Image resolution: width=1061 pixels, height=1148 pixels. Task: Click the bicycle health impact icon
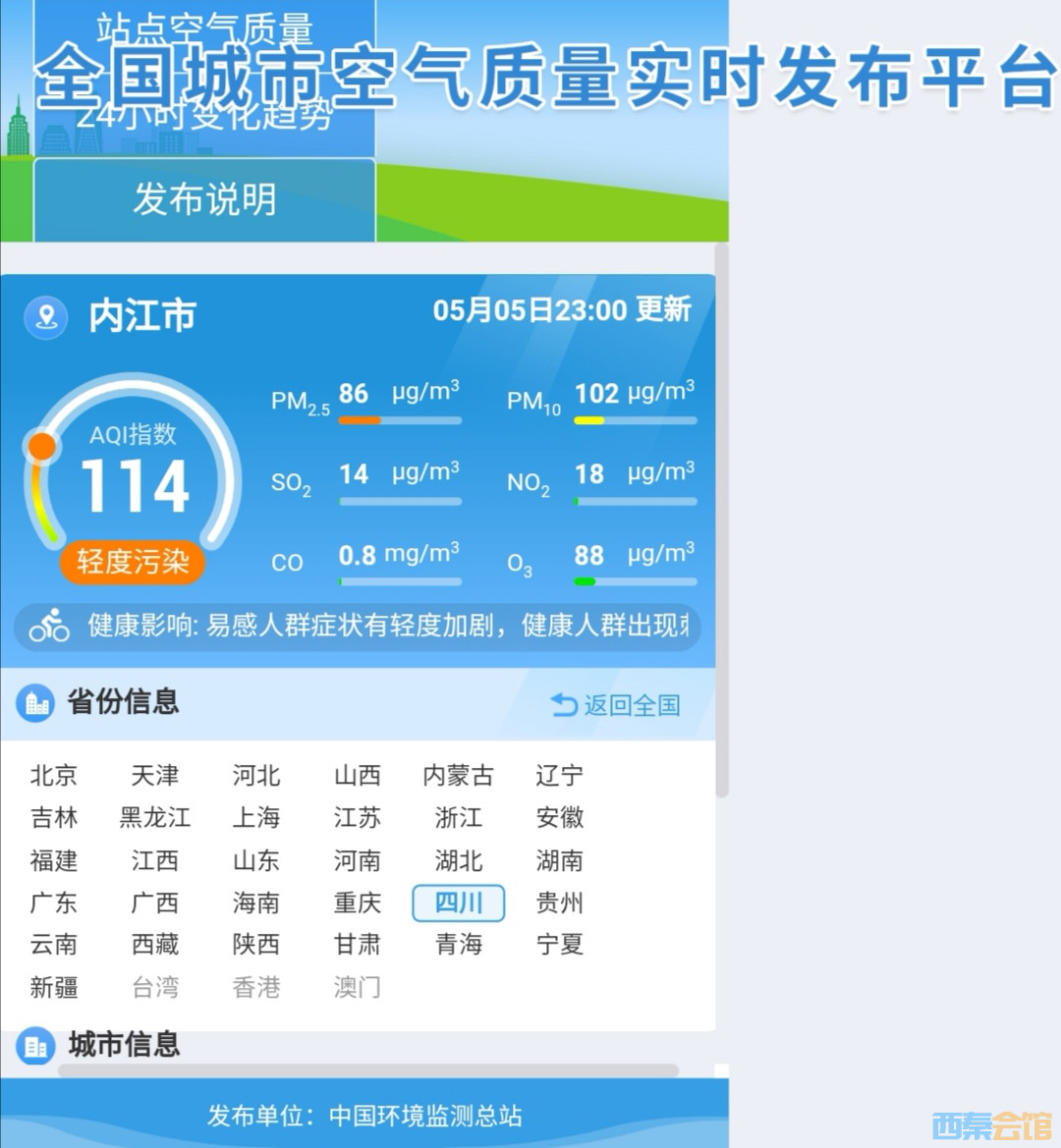point(49,626)
